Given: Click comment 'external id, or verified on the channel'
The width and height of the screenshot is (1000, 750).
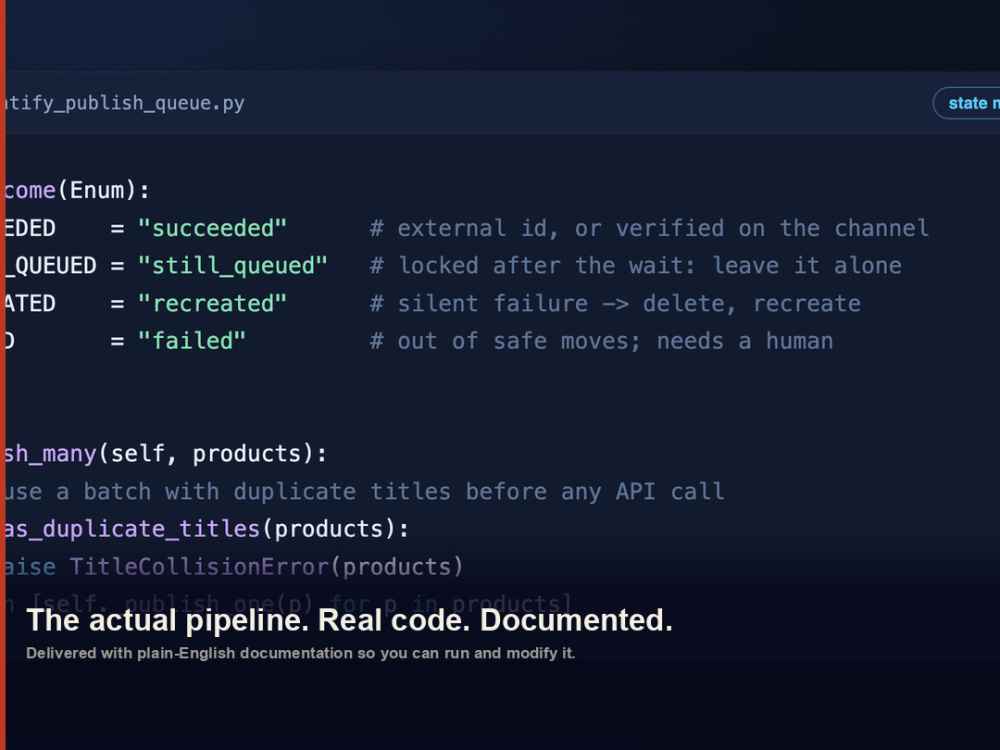Looking at the screenshot, I should 649,228.
